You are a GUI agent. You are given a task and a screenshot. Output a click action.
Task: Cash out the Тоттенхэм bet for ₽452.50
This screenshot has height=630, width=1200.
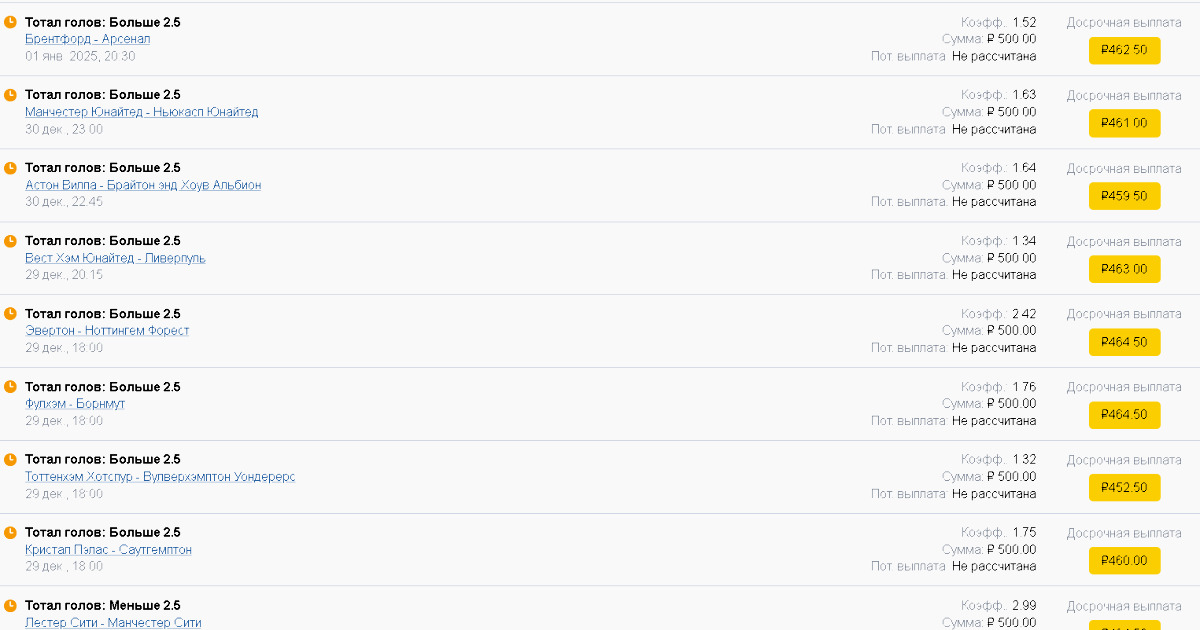point(1125,488)
